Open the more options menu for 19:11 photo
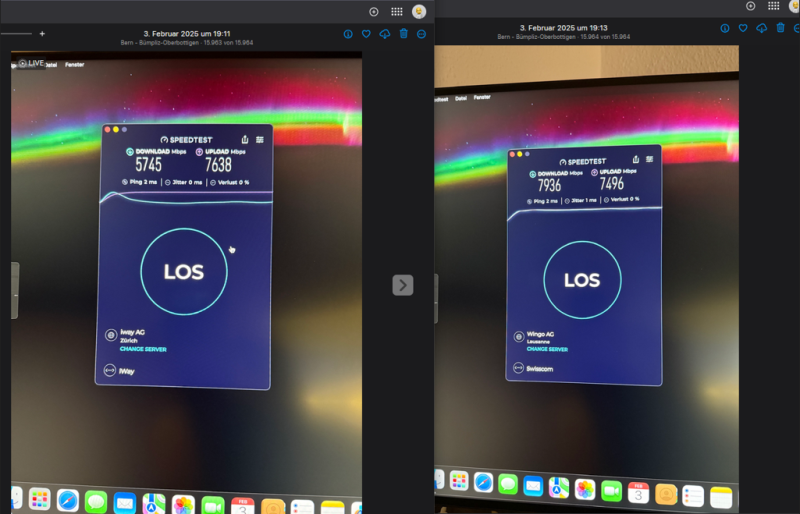 pos(422,34)
